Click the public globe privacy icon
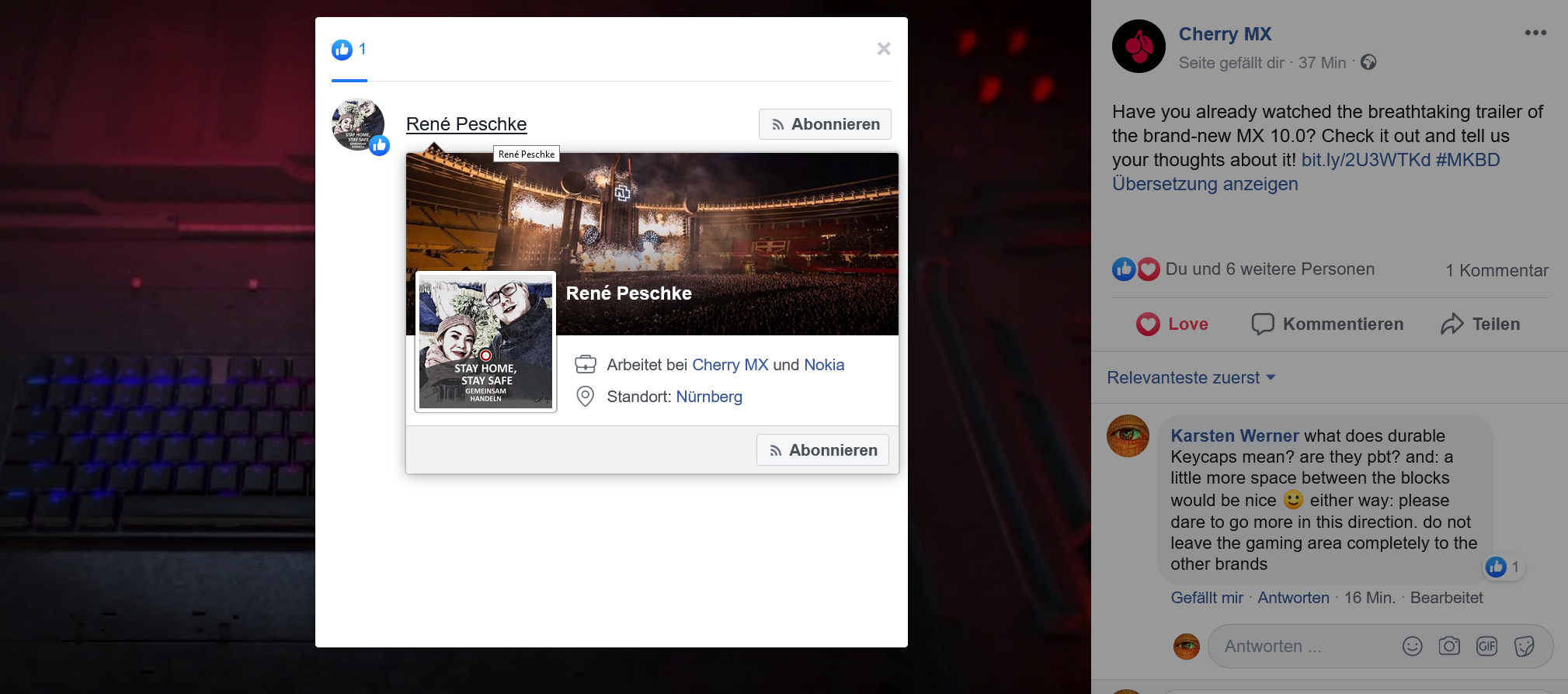This screenshot has width=1568, height=694. [1368, 62]
